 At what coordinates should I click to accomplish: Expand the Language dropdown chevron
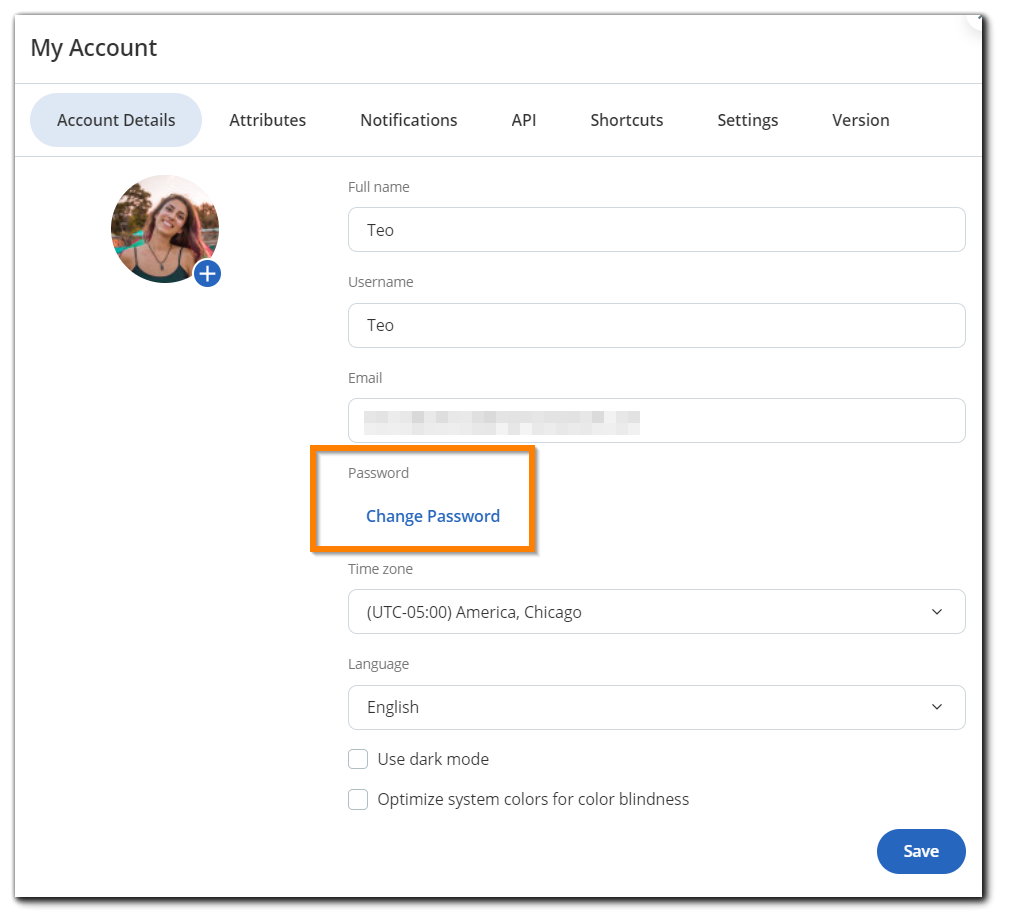click(x=936, y=707)
